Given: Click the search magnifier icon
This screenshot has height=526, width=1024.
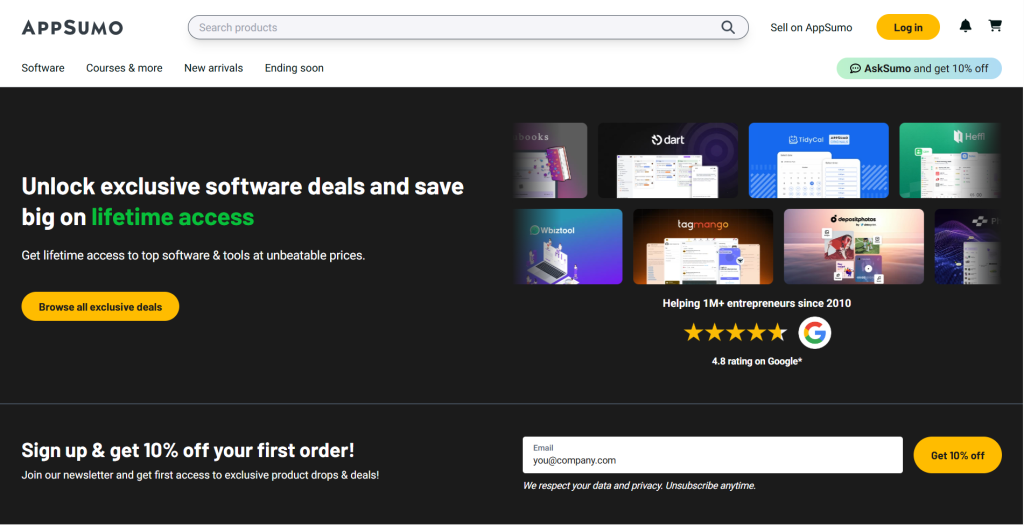Looking at the screenshot, I should click(x=728, y=27).
